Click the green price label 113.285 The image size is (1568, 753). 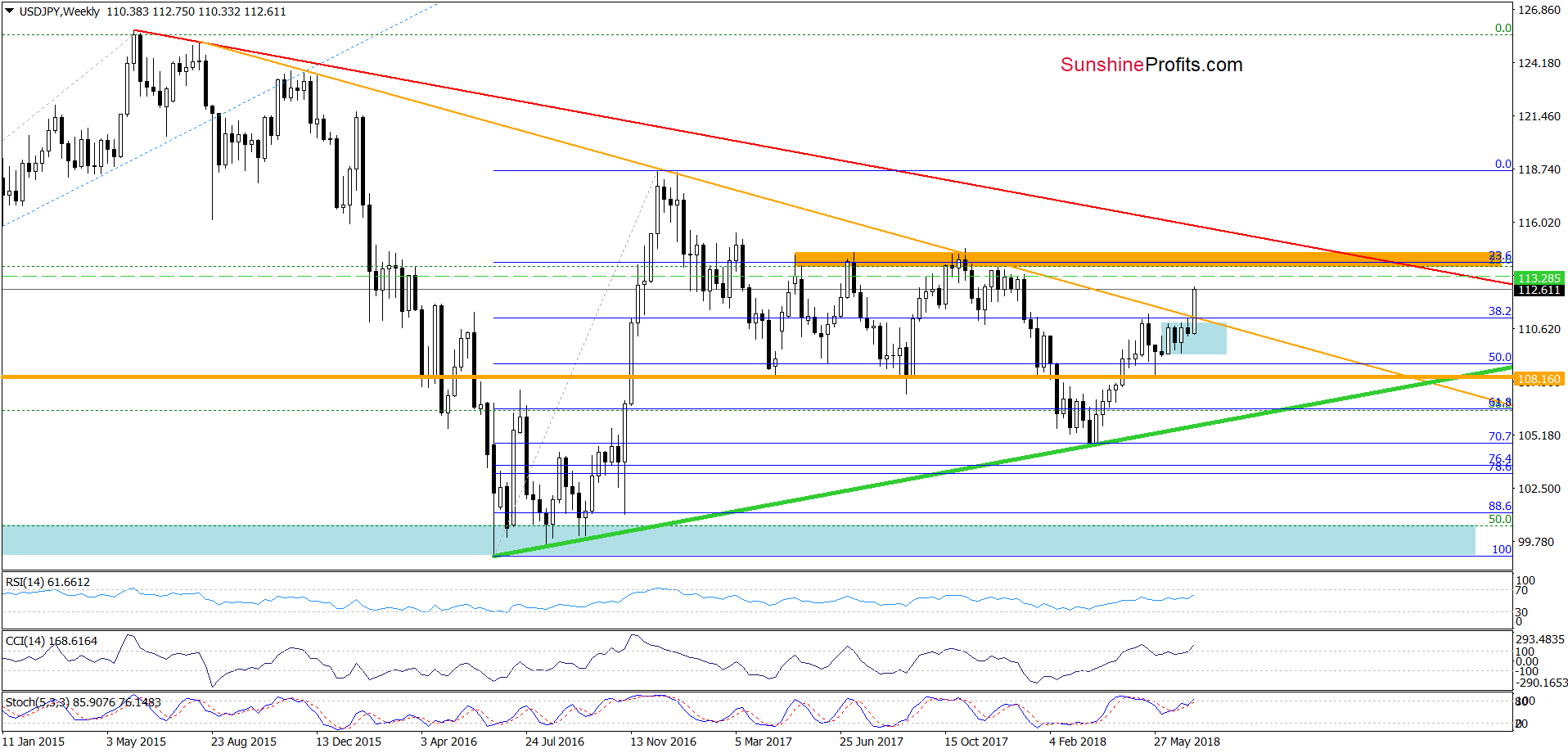pos(1539,278)
